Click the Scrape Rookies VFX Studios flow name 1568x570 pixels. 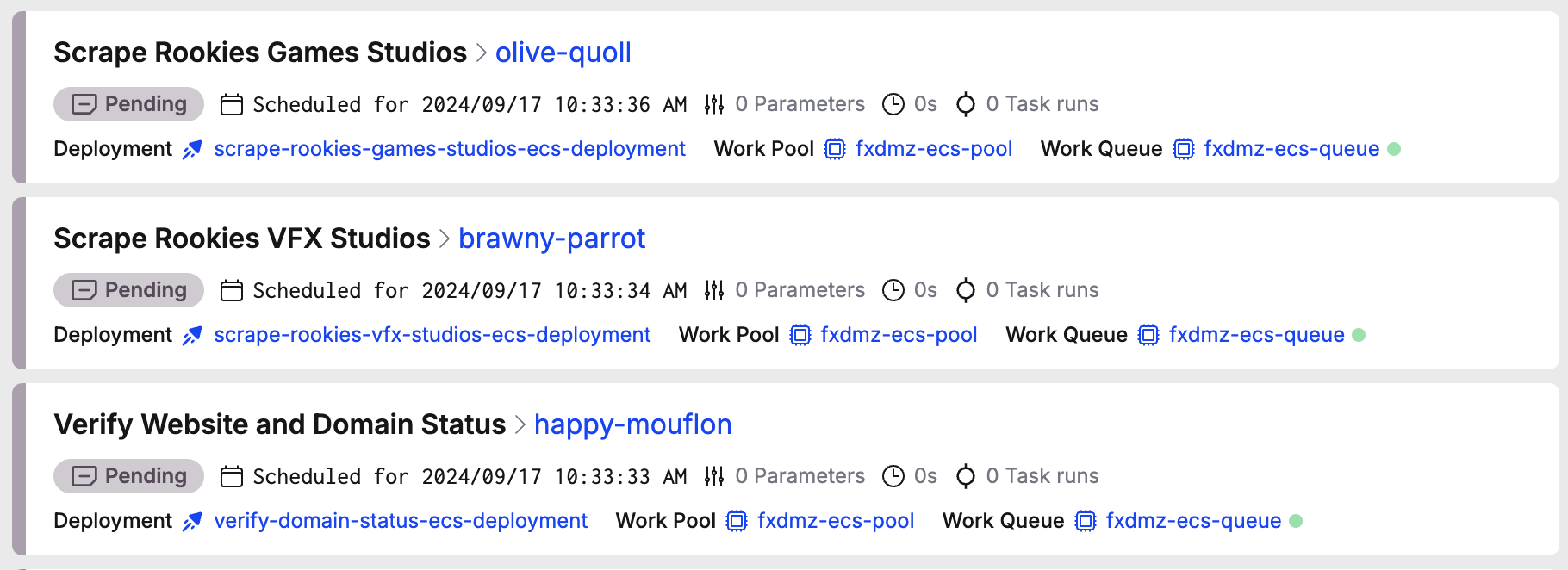pyautogui.click(x=242, y=239)
